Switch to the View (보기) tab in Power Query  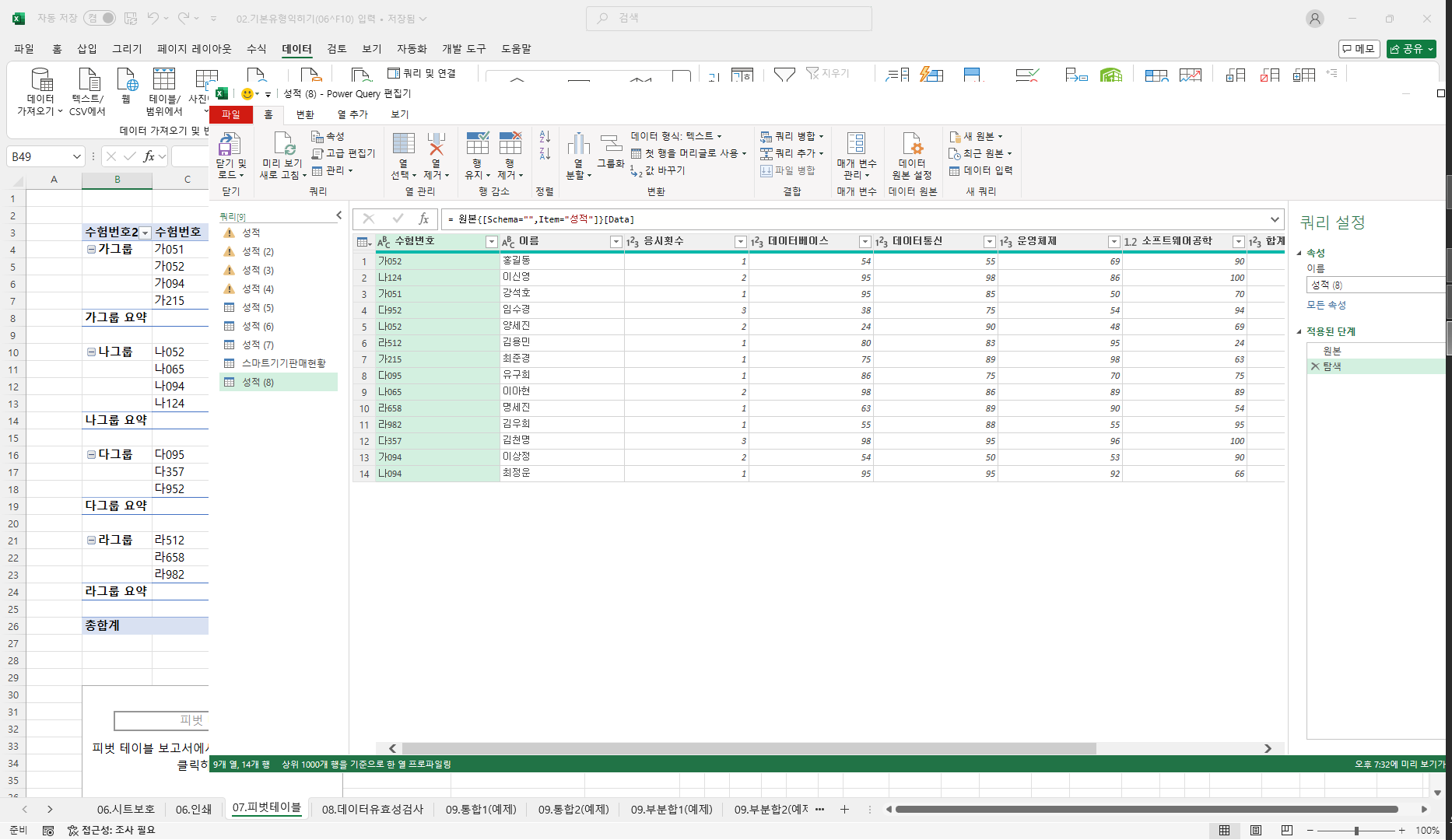pos(400,114)
